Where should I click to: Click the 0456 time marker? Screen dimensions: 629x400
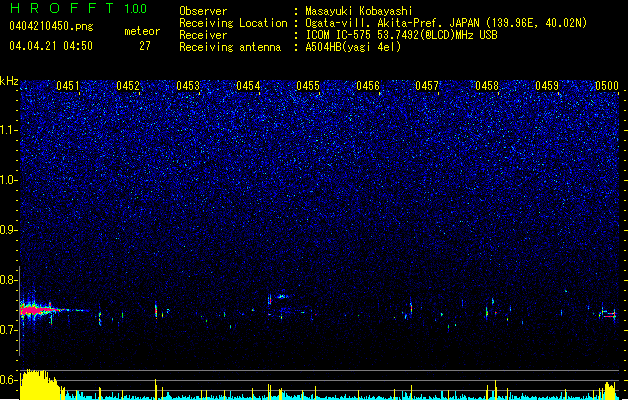tap(368, 86)
